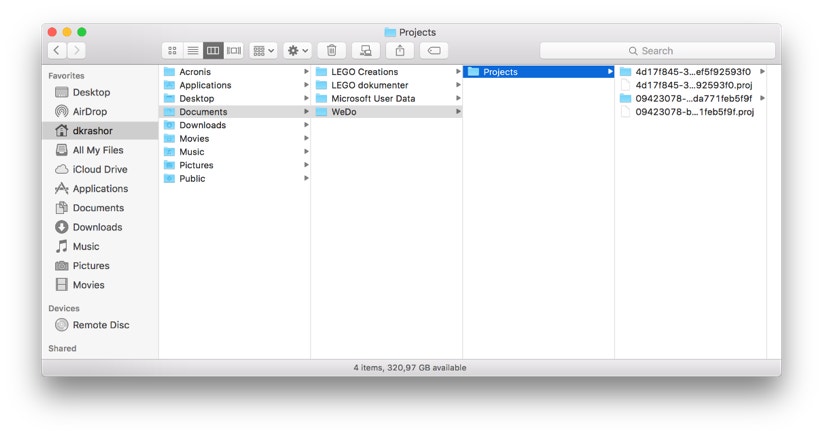
Task: Open the Action gear menu
Action: [x=297, y=50]
